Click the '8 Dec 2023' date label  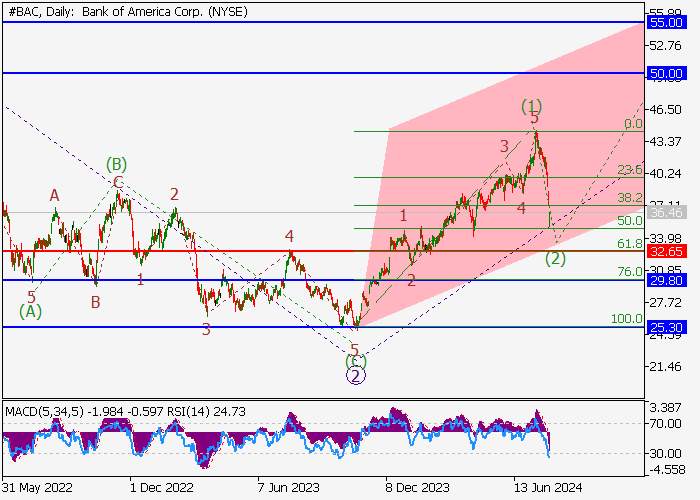click(x=418, y=487)
